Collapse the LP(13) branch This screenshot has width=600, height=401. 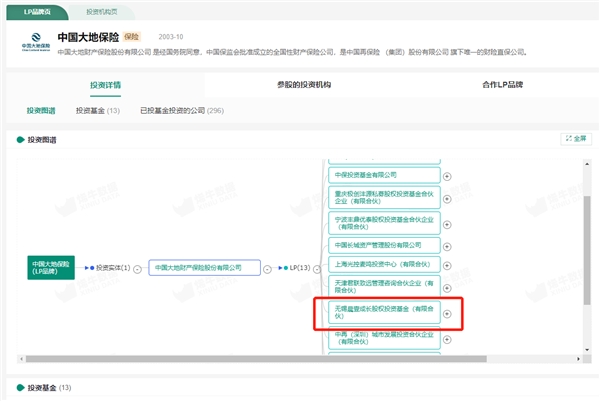point(317,269)
